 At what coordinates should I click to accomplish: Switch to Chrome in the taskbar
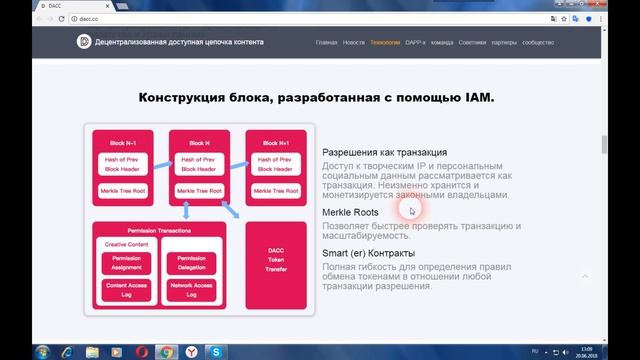tap(166, 352)
